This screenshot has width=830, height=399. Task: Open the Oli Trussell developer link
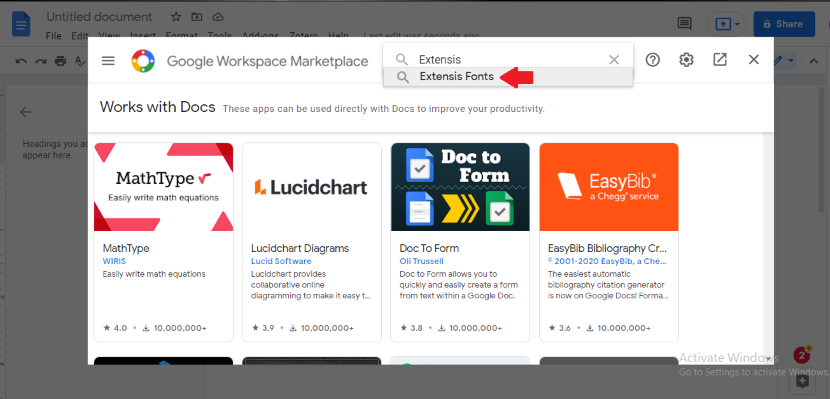[421, 261]
